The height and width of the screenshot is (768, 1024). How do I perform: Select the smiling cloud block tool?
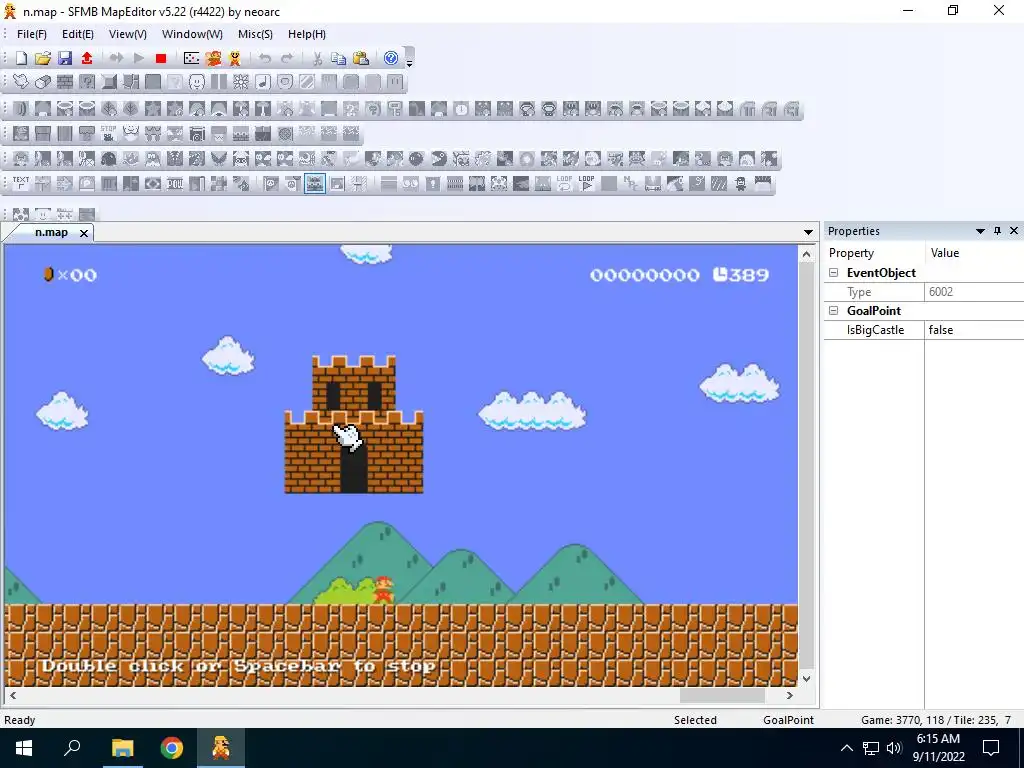pyautogui.click(x=197, y=82)
